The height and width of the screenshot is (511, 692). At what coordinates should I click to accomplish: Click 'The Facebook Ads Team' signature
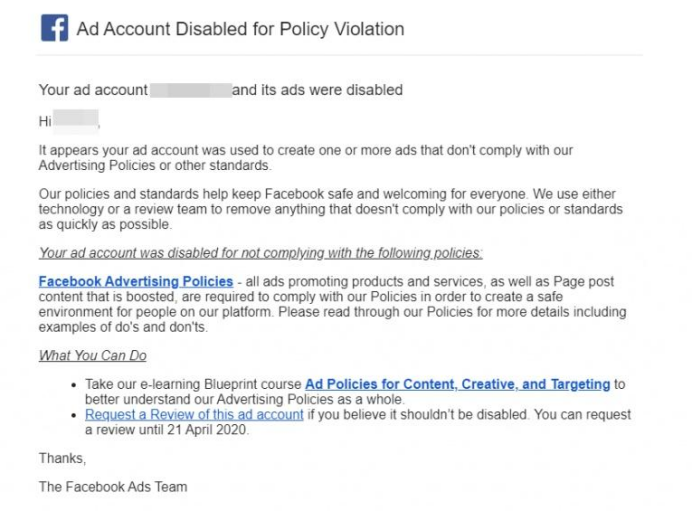[x=112, y=487]
